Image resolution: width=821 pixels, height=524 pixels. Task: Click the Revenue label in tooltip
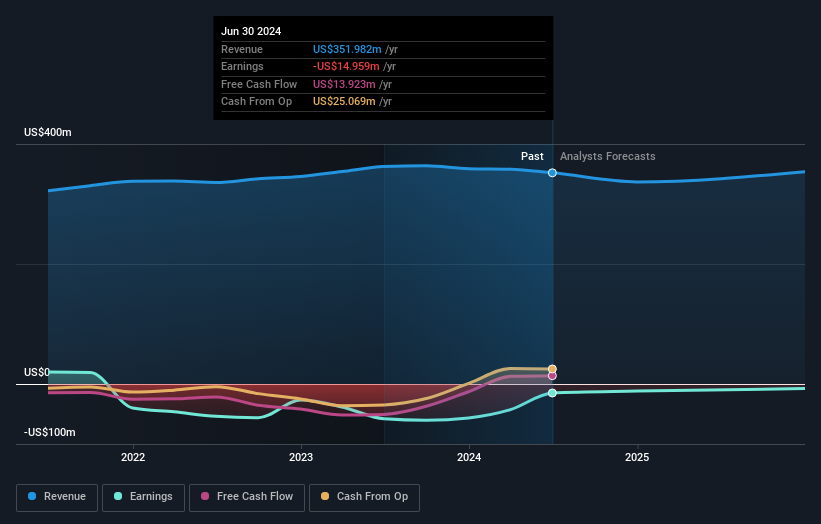[x=242, y=49]
